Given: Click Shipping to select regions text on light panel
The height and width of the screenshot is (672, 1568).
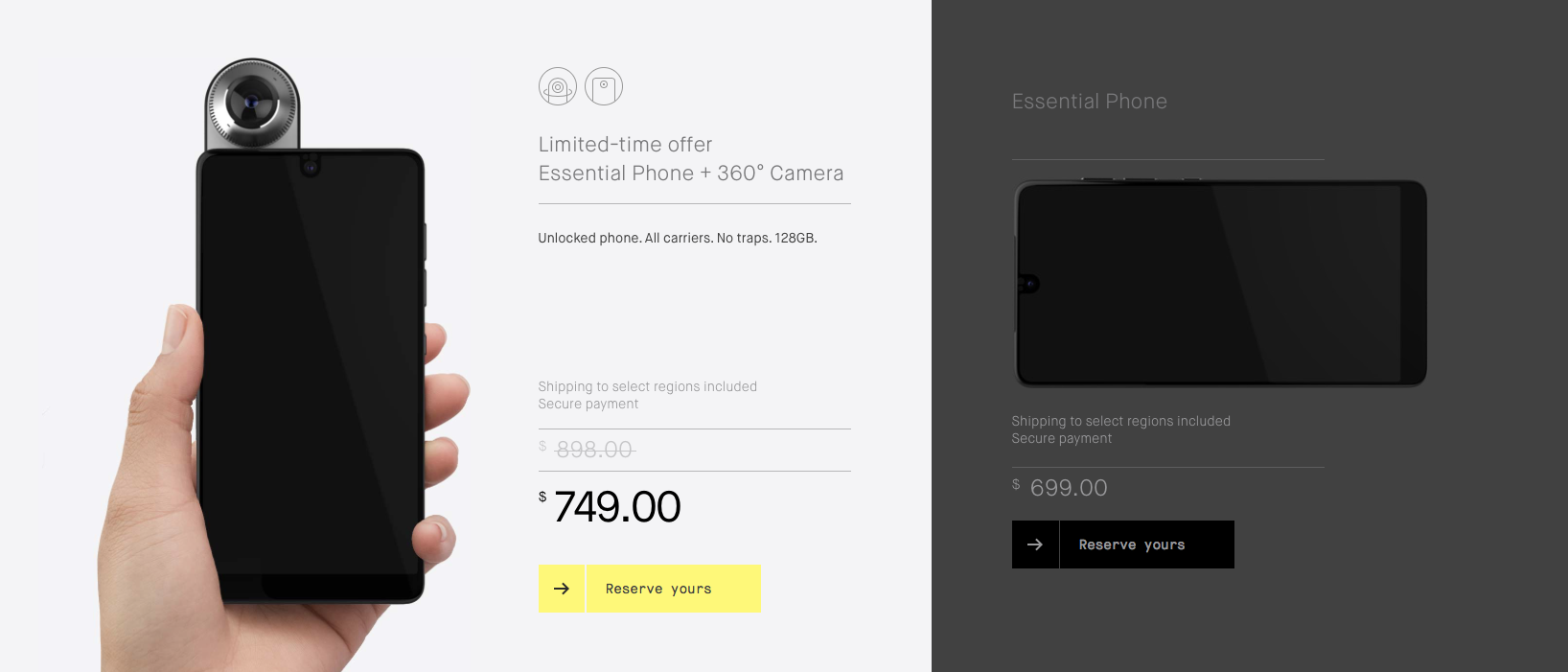Looking at the screenshot, I should pos(648,386).
